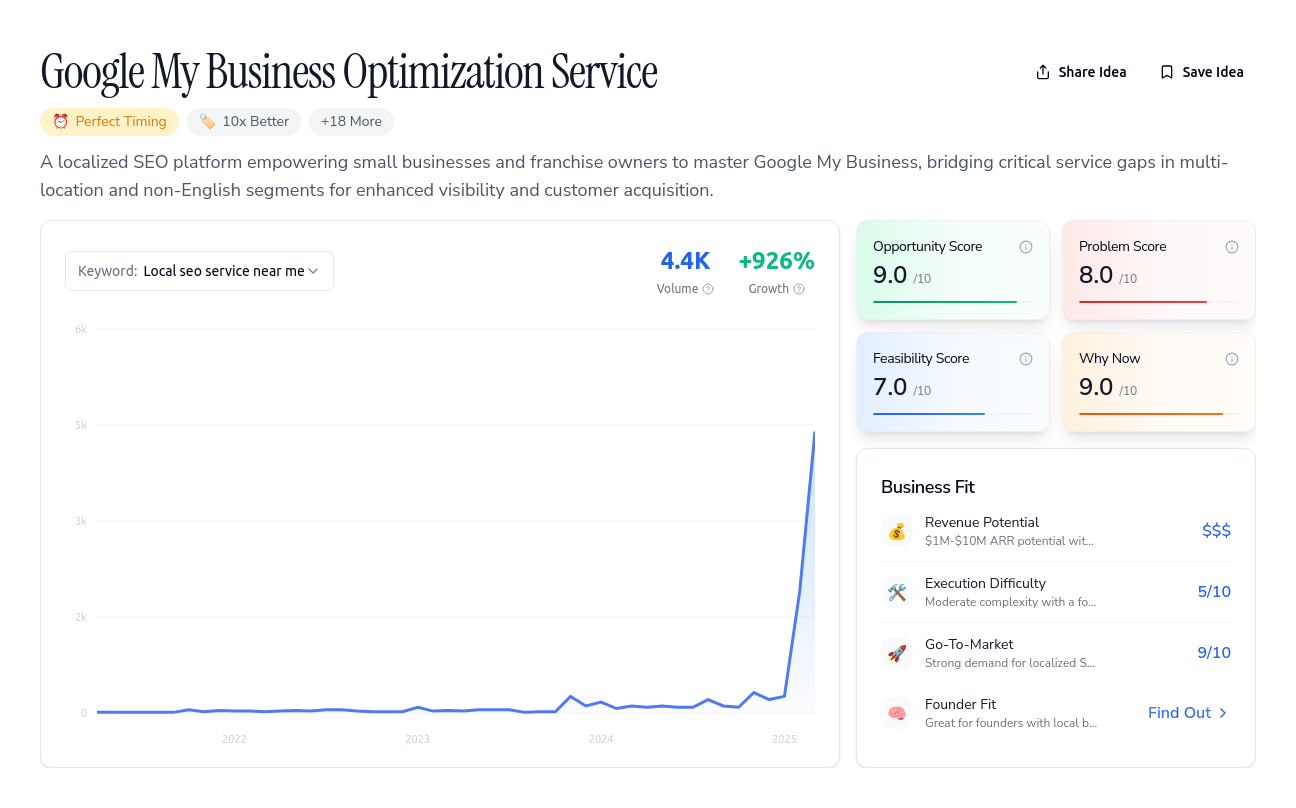
Task: Click the share icon beside Share Idea
Action: 1043,72
